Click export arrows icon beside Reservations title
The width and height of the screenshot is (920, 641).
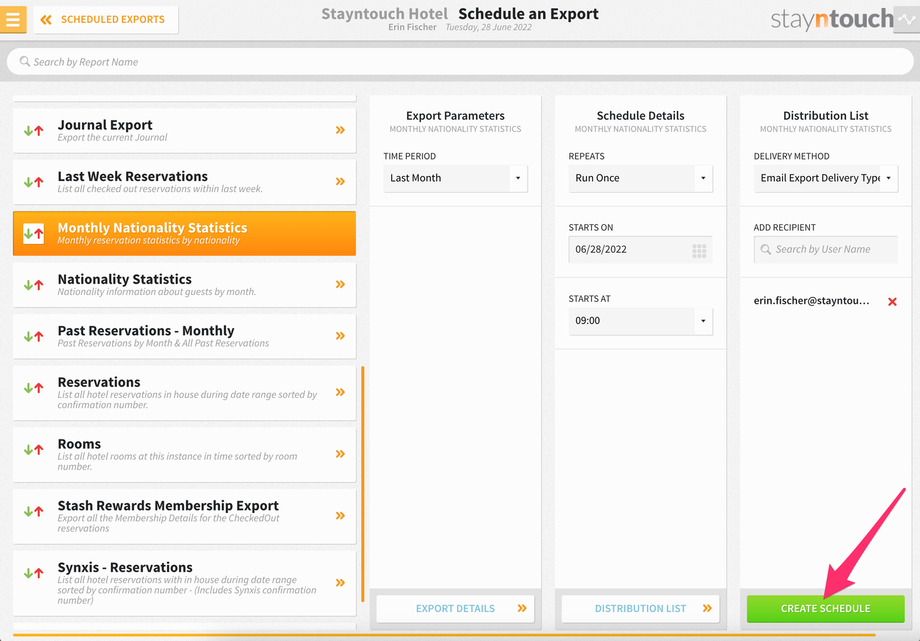pos(33,387)
